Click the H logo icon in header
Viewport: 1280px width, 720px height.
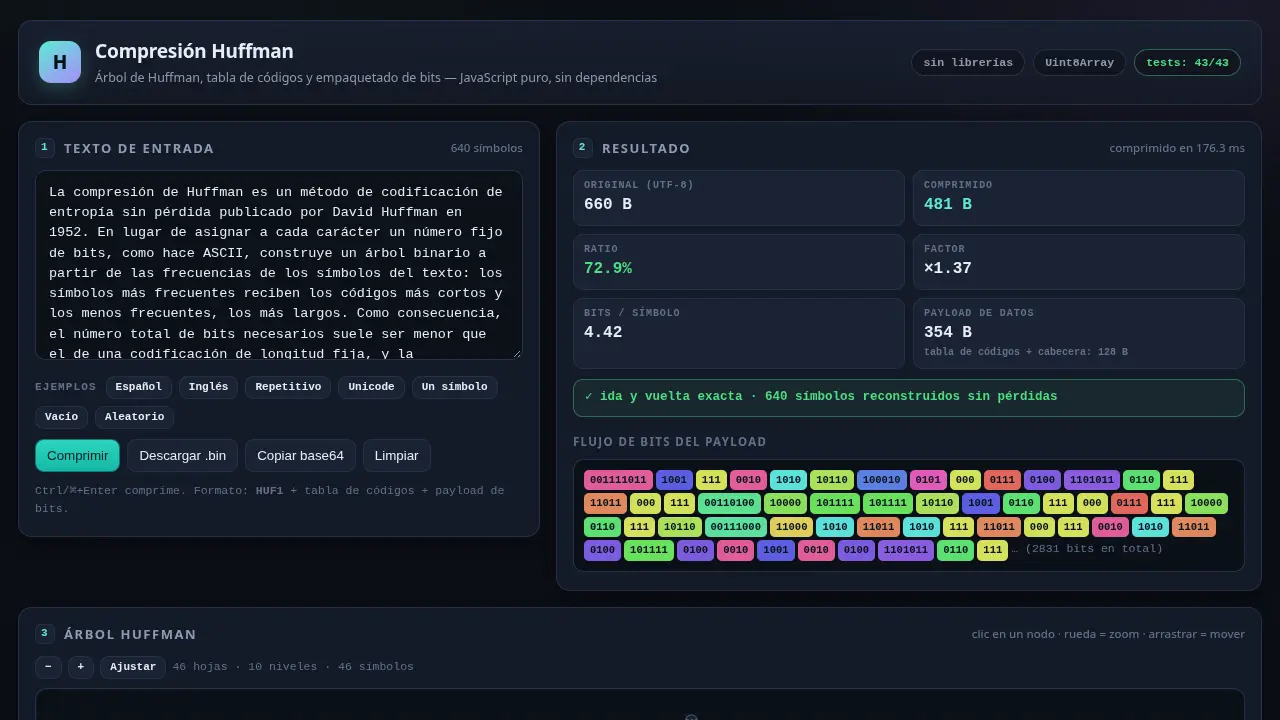[60, 62]
